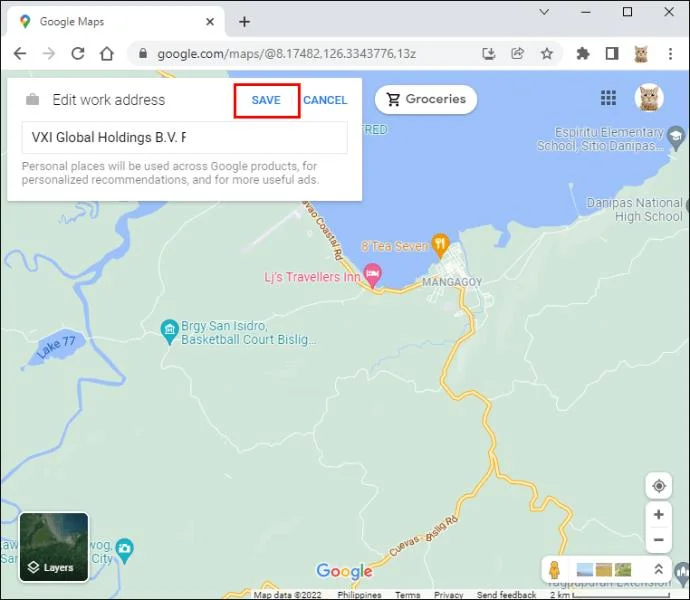The image size is (690, 600).
Task: Expand the imagery strip chevron
Action: pos(659,569)
